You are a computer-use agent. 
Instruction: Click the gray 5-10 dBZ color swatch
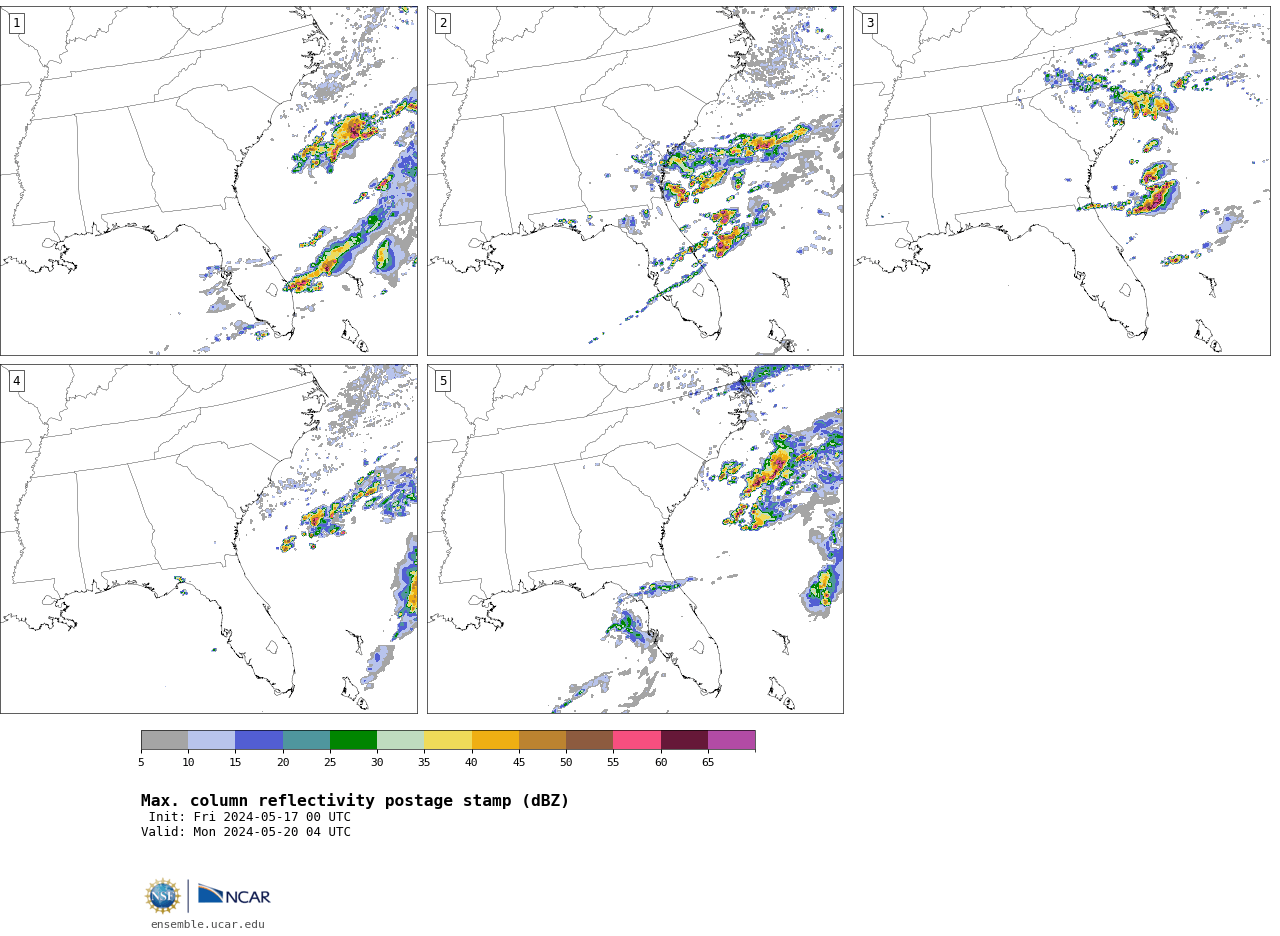click(164, 740)
